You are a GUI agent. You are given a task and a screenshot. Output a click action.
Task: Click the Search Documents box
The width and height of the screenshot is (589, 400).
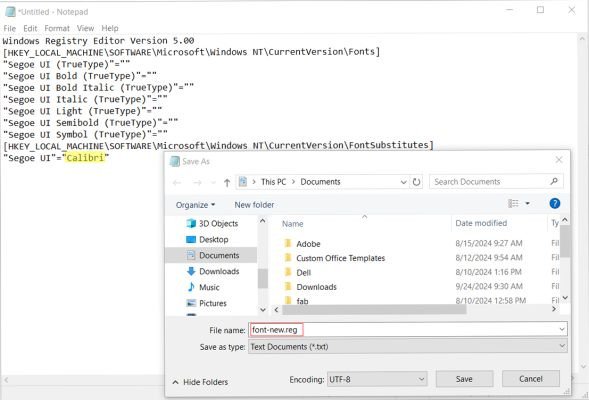[496, 182]
